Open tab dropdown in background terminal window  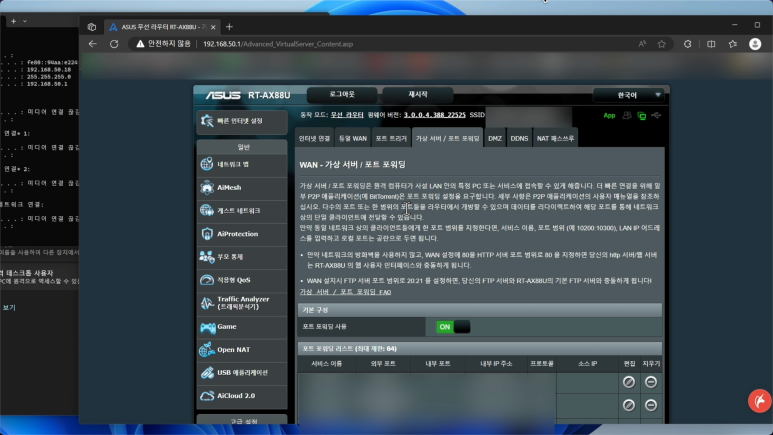(25, 21)
